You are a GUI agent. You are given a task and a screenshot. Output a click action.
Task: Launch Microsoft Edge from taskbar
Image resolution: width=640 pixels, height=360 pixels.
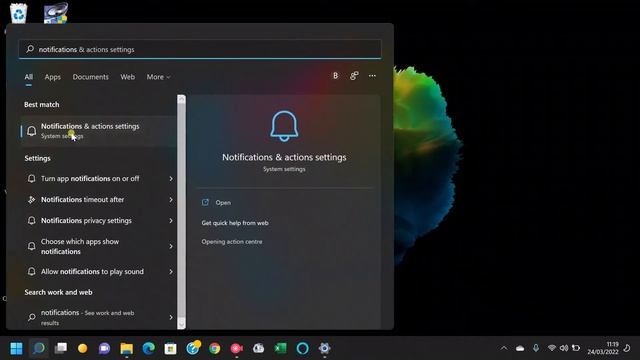pyautogui.click(x=149, y=348)
